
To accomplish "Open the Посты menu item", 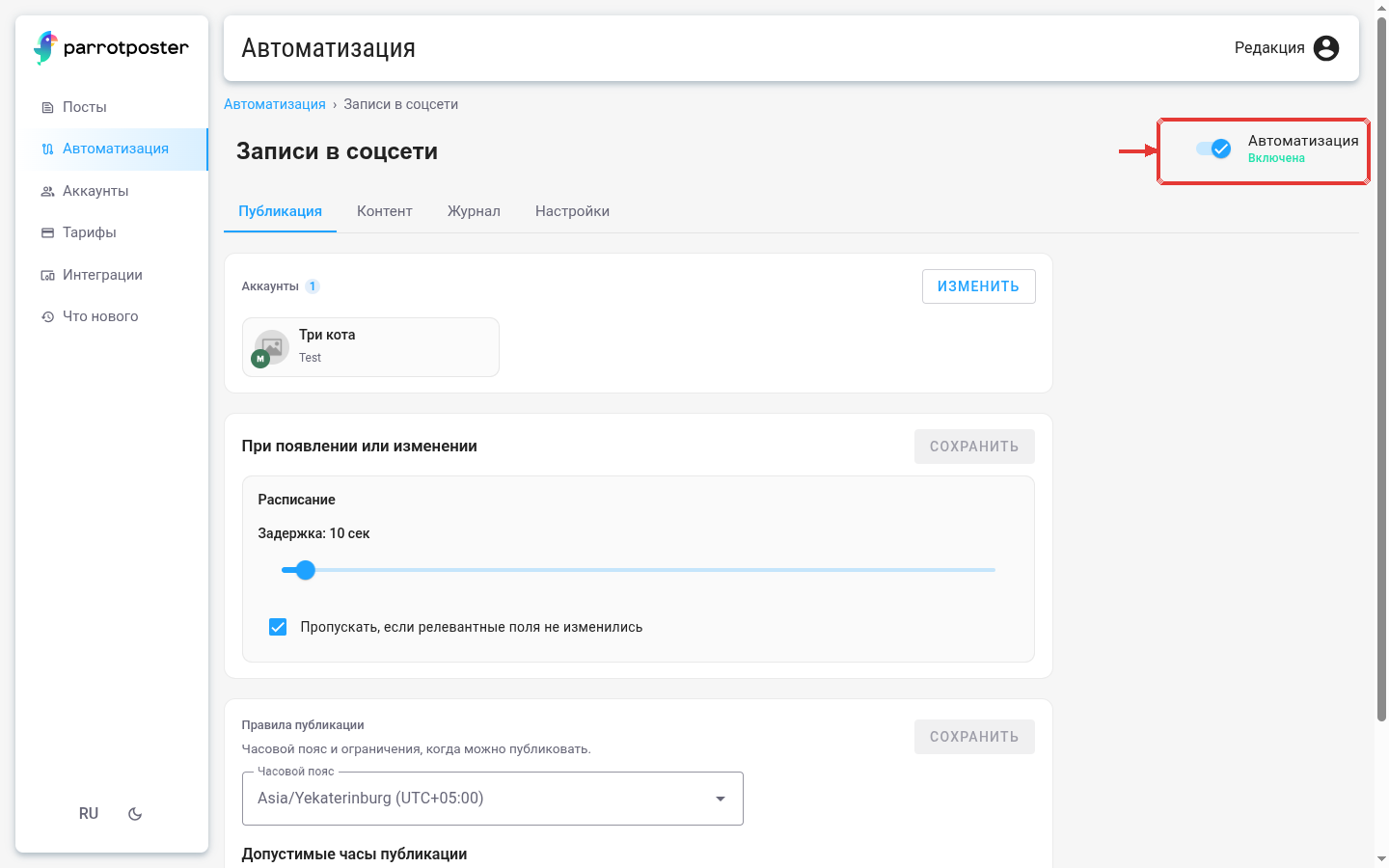I will (x=112, y=107).
